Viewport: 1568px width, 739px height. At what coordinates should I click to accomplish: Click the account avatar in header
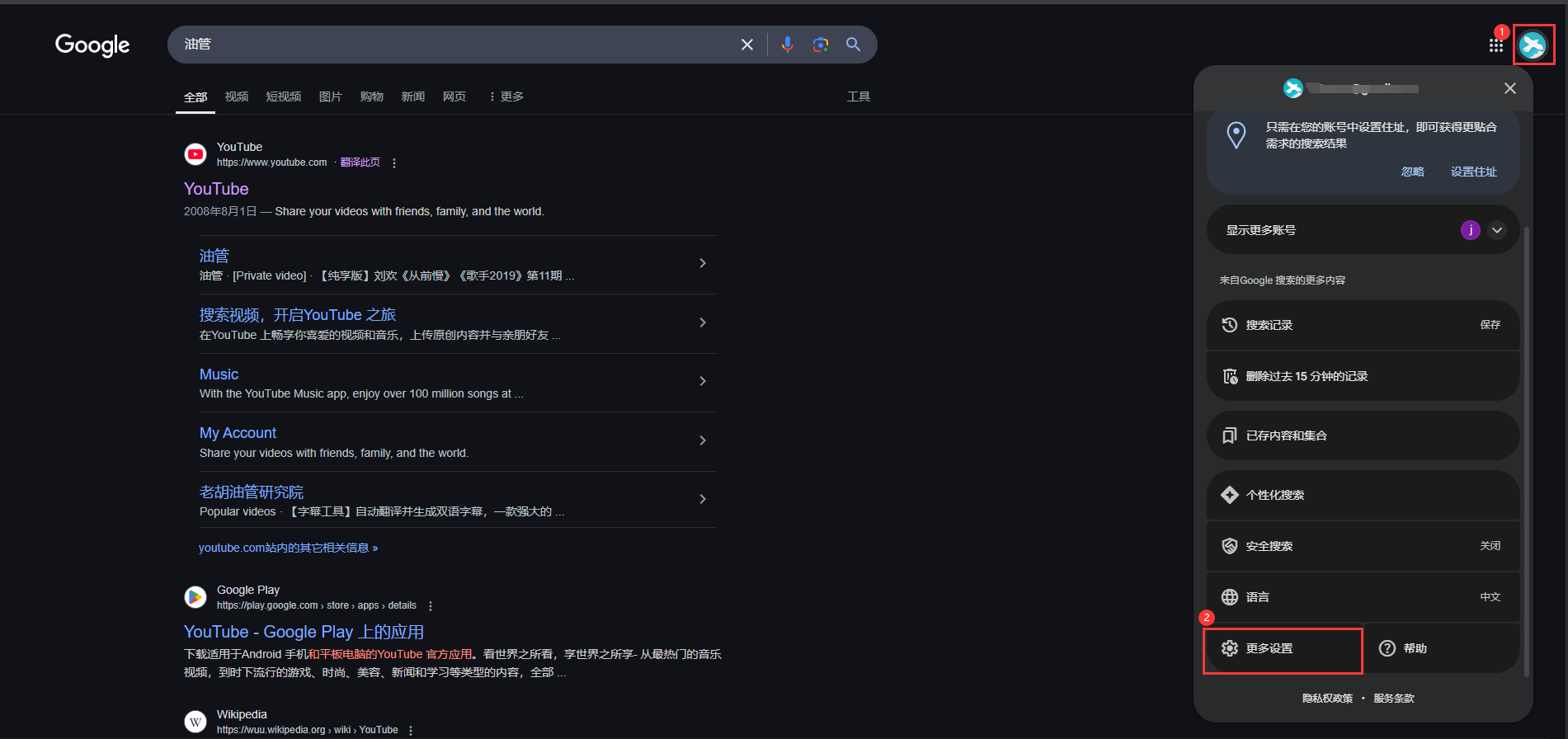click(x=1533, y=45)
